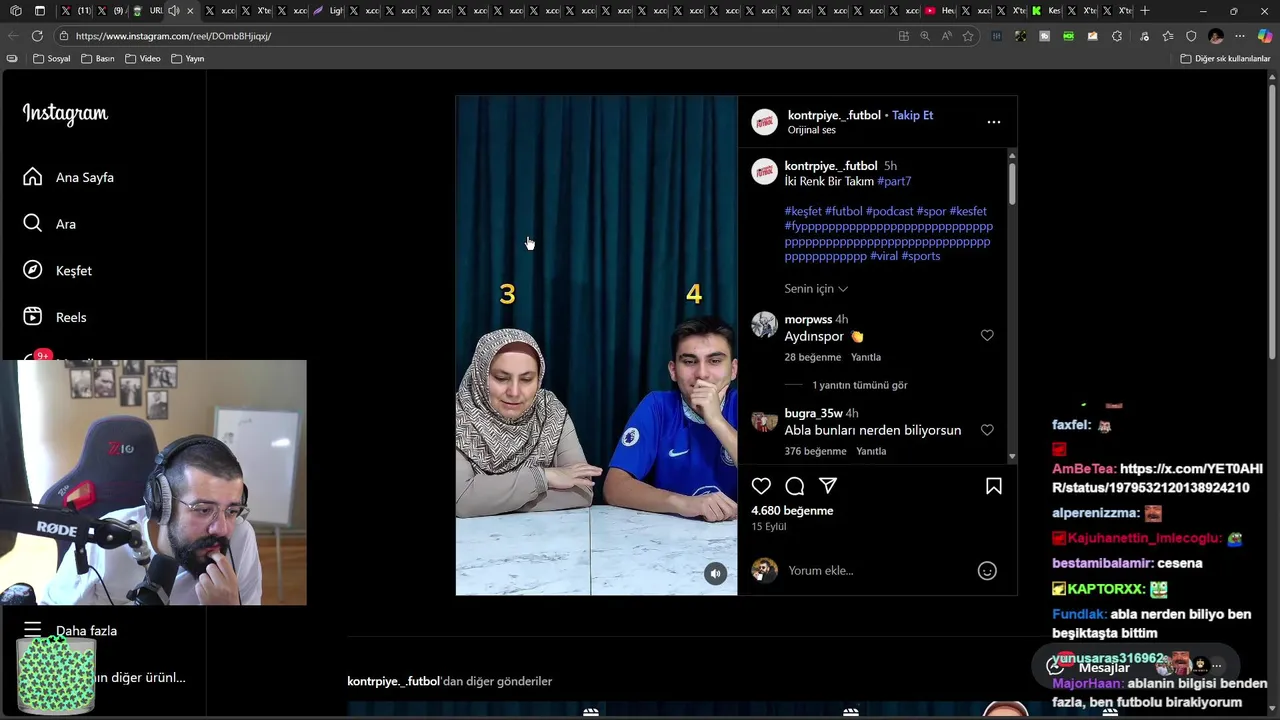The width and height of the screenshot is (1280, 720).
Task: Open Diğer sık kullanılanlar folder
Action: pyautogui.click(x=1225, y=59)
